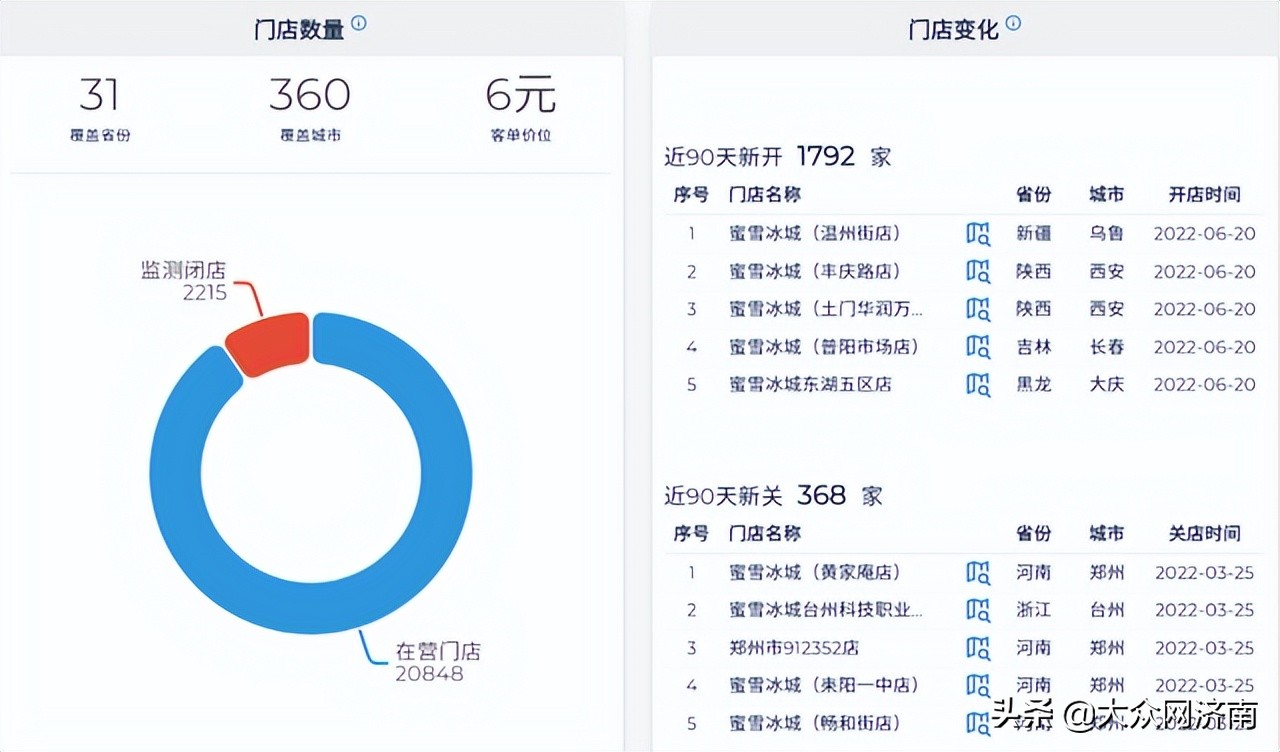Click the 门店变化 panel title
The width and height of the screenshot is (1280, 752).
pyautogui.click(x=953, y=29)
